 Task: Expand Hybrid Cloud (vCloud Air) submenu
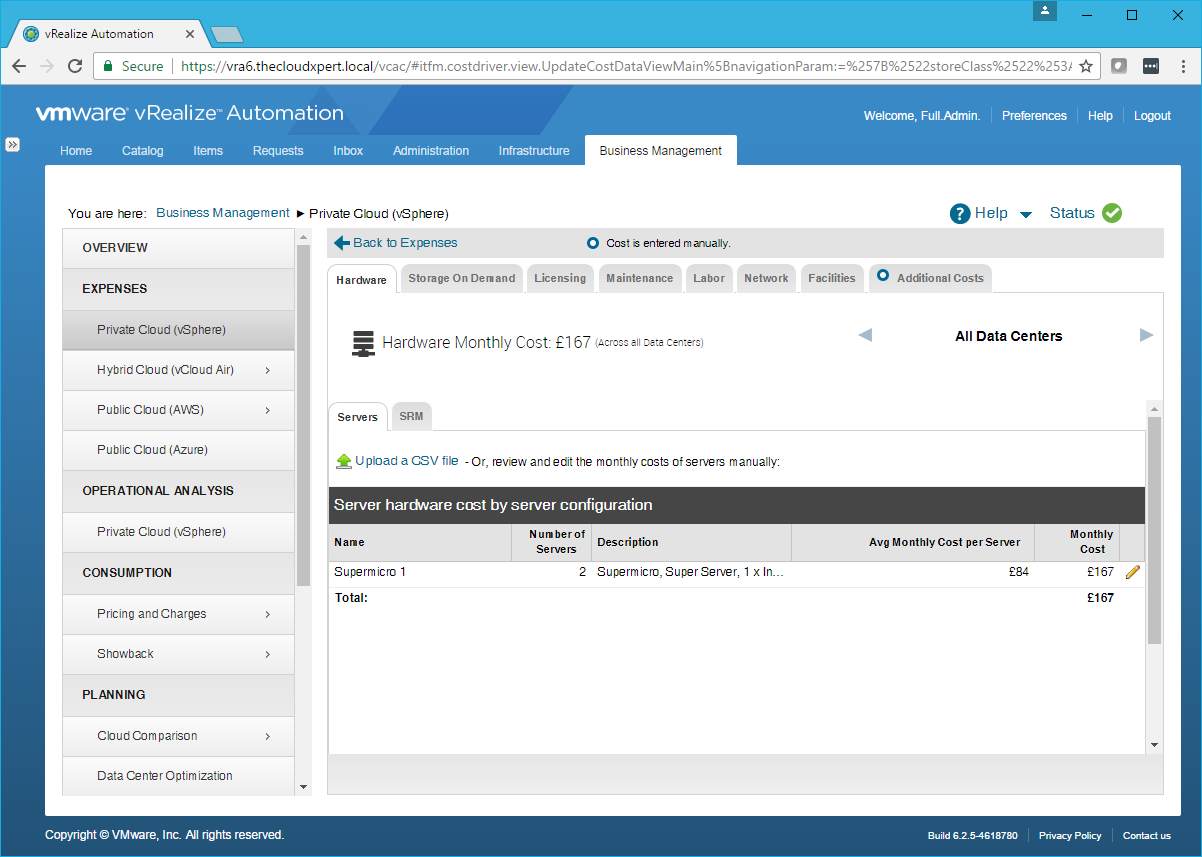tap(268, 370)
